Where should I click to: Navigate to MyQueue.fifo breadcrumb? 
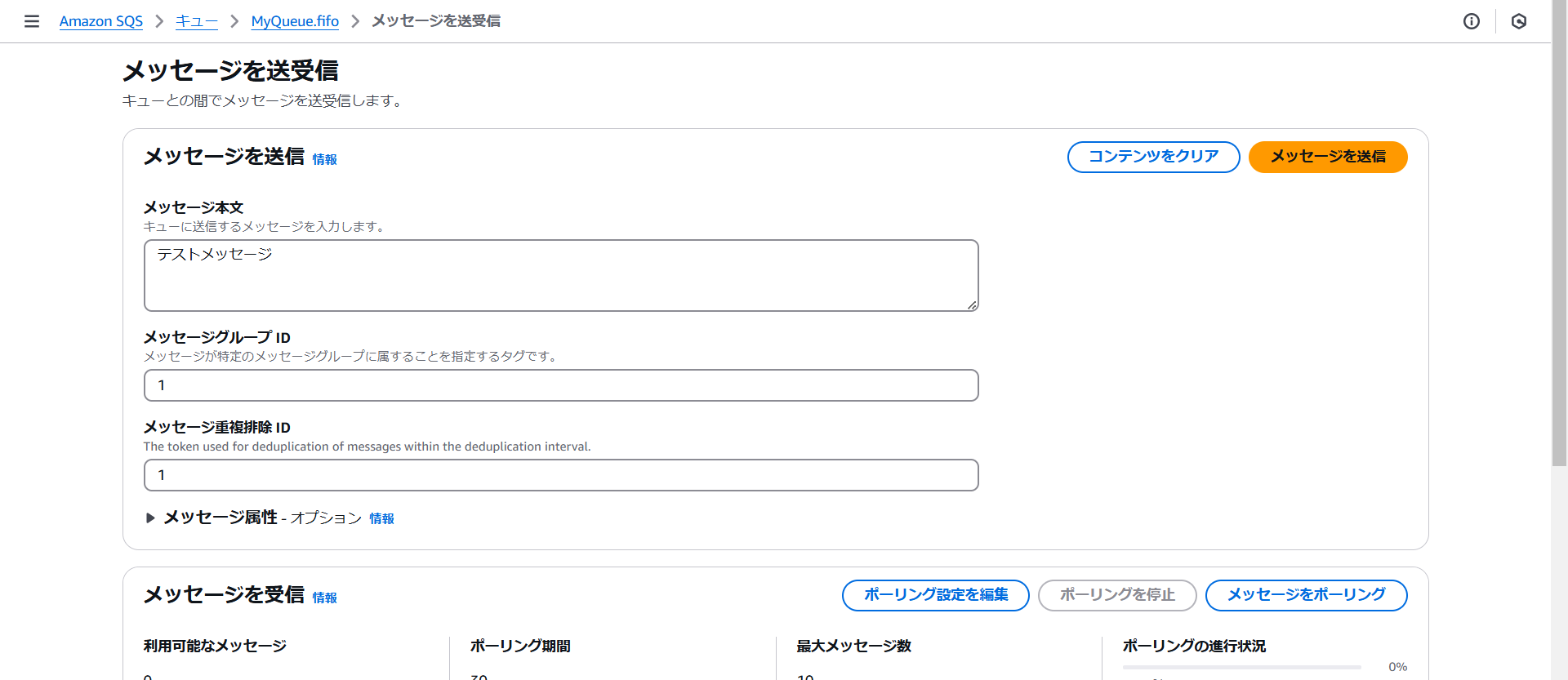[x=295, y=21]
